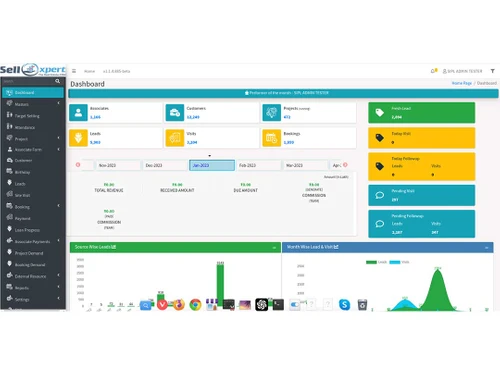Expand the Settings submenu arrow
The width and height of the screenshot is (500, 375).
pos(59,298)
